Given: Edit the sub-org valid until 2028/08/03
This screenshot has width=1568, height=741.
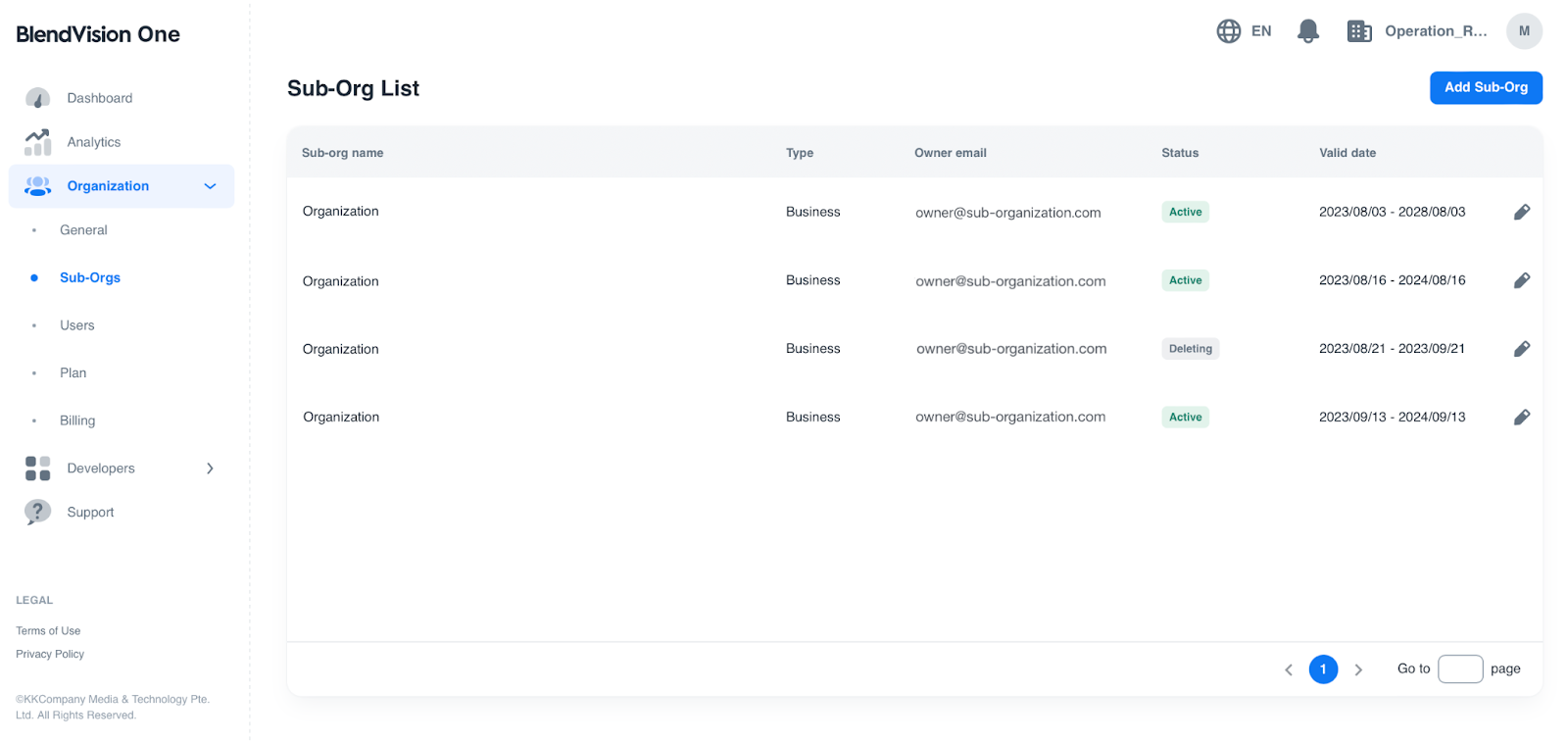Looking at the screenshot, I should 1521,212.
